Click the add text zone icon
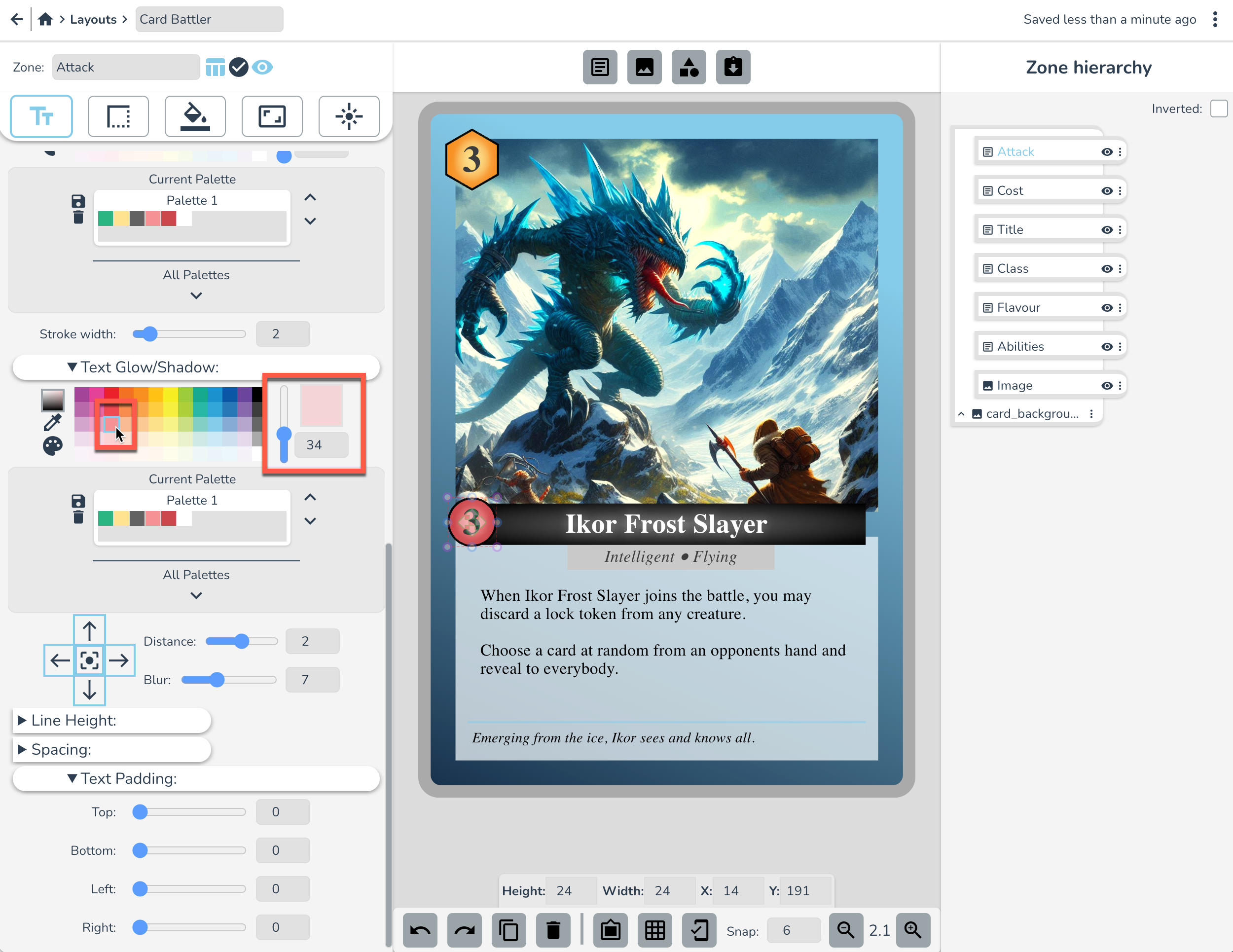Viewport: 1233px width, 952px height. point(600,67)
